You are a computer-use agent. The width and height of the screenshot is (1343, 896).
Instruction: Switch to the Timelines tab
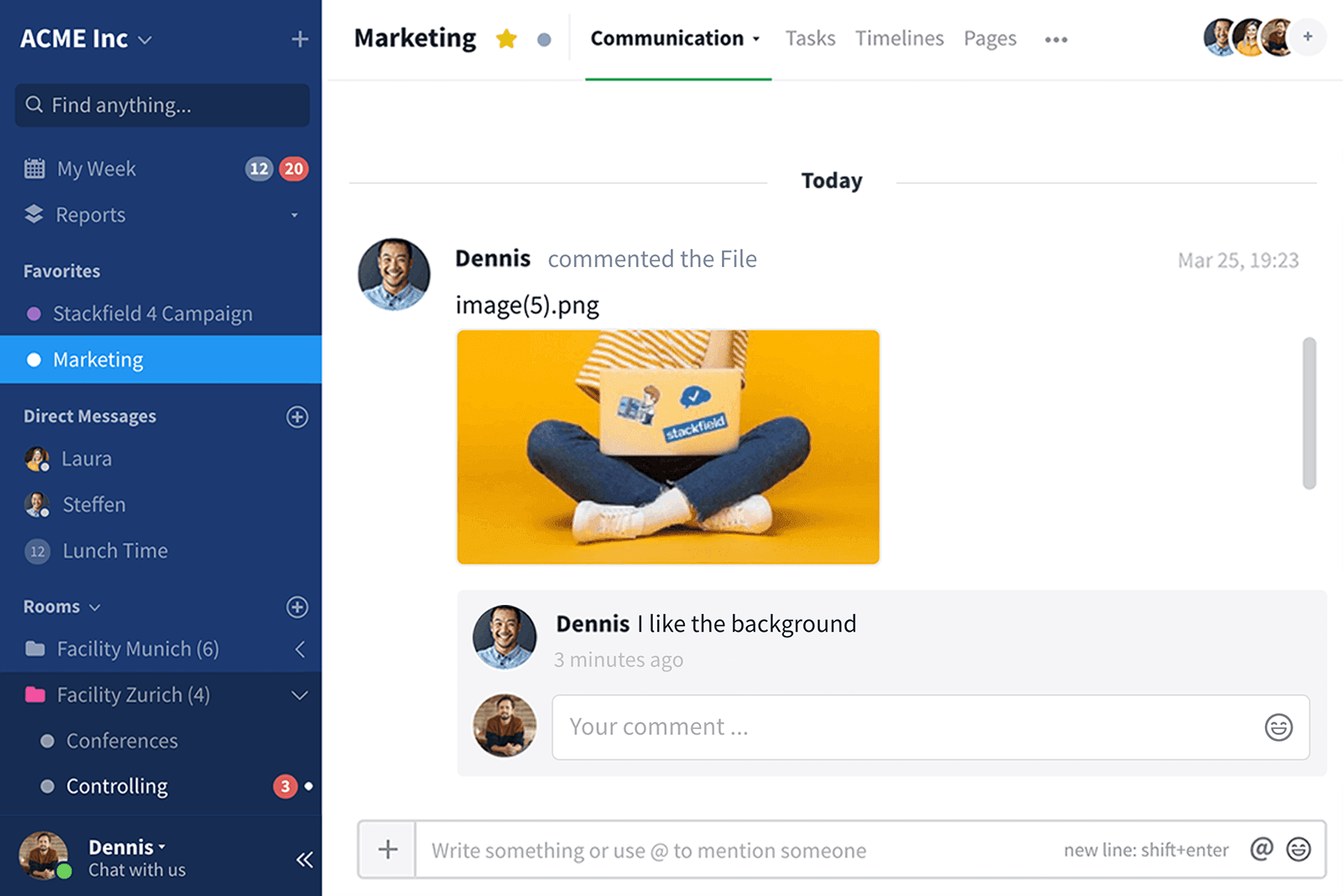[x=899, y=39]
